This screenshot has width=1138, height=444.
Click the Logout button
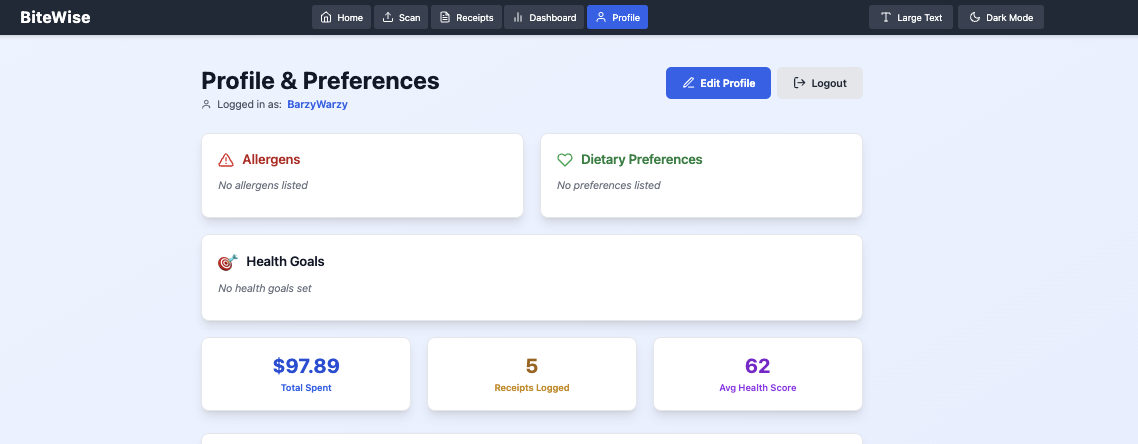click(820, 83)
